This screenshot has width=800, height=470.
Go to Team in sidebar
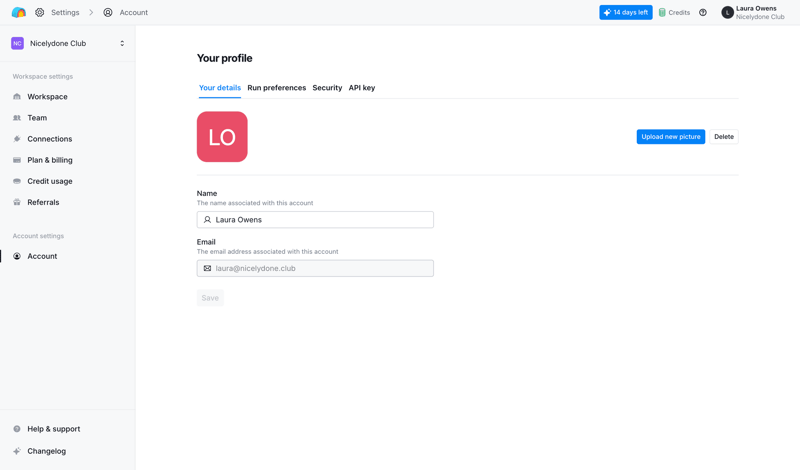pos(37,118)
